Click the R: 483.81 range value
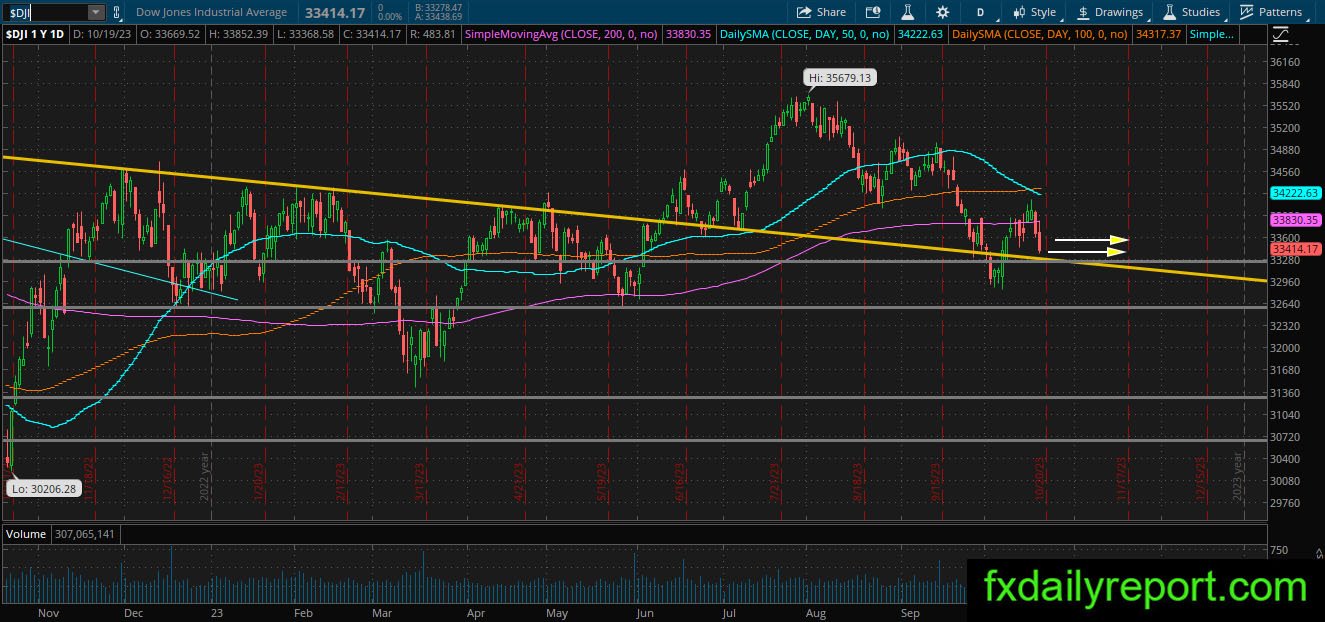1325x622 pixels. tap(432, 34)
